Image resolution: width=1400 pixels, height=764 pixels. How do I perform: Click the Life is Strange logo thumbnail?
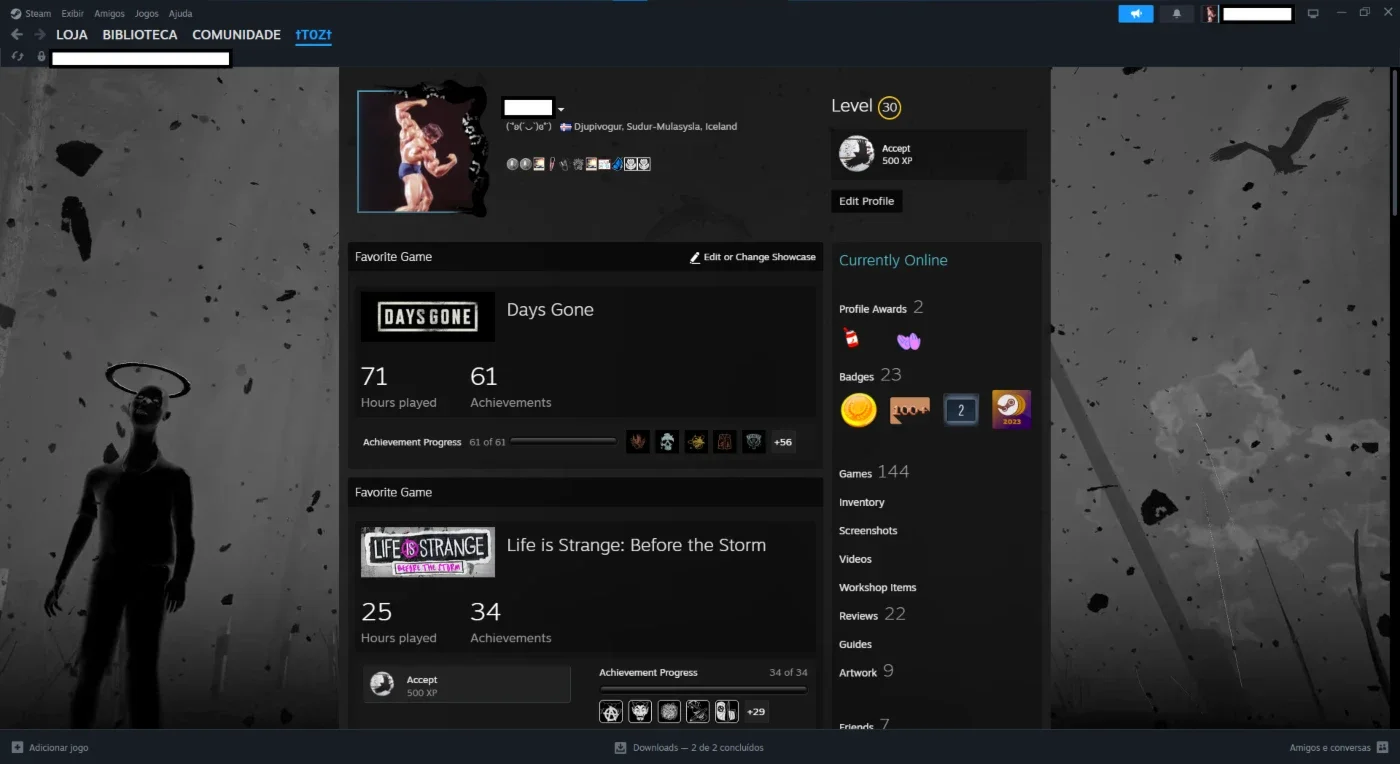pyautogui.click(x=428, y=552)
